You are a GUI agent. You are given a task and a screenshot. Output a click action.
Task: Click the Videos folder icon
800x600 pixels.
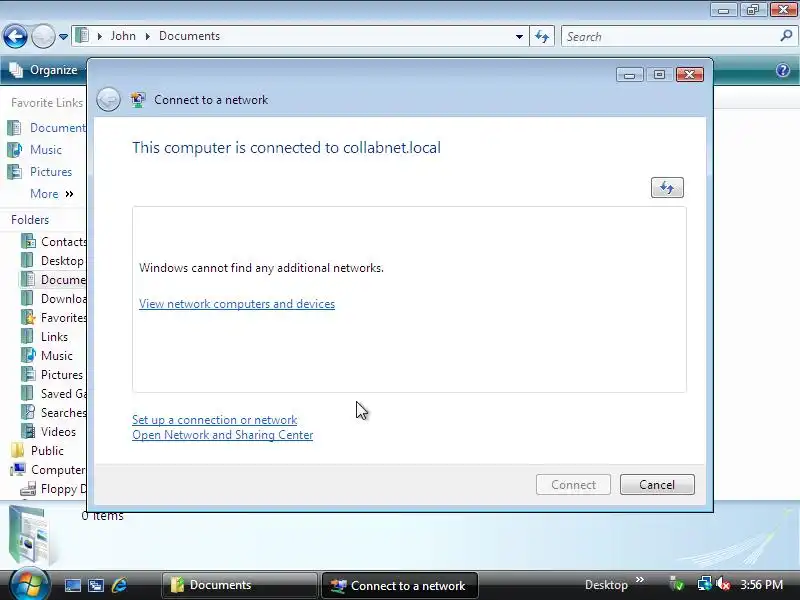[28, 432]
